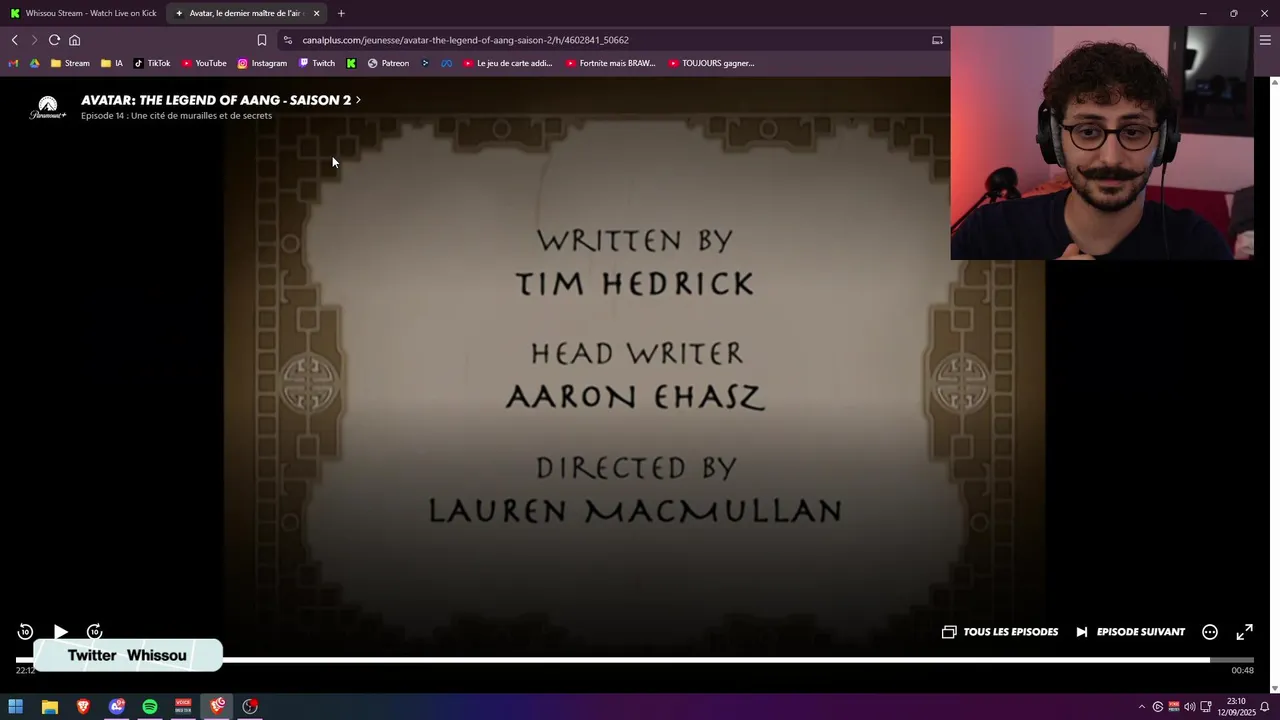Open Brave browser from the taskbar
1280x720 pixels.
pyautogui.click(x=83, y=707)
